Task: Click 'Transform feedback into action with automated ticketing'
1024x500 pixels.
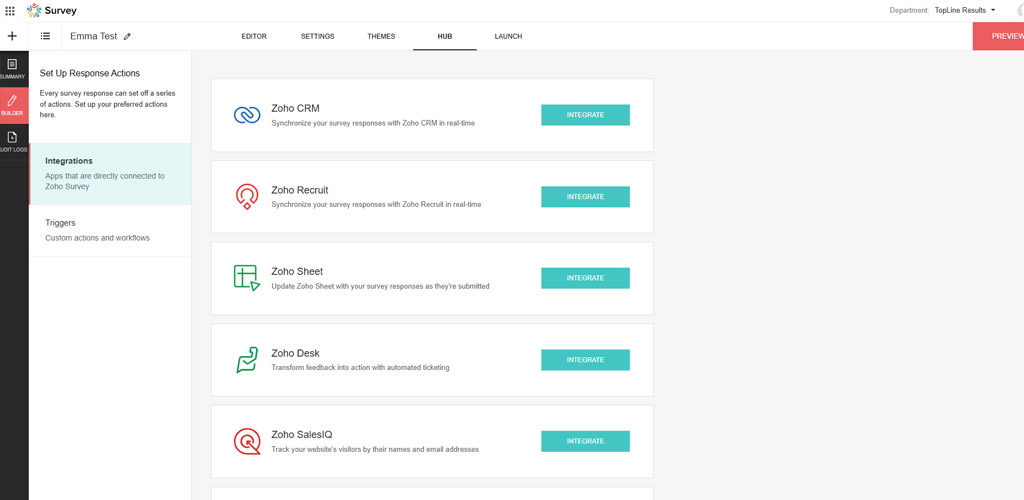Action: click(x=360, y=367)
